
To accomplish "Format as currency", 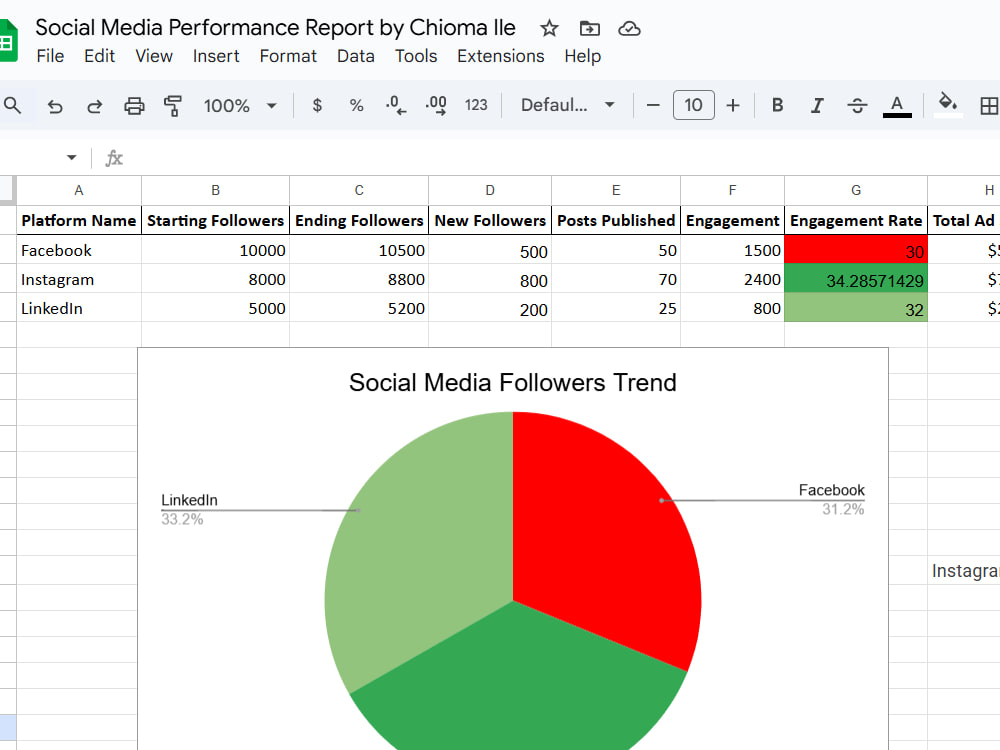I will click(x=317, y=105).
